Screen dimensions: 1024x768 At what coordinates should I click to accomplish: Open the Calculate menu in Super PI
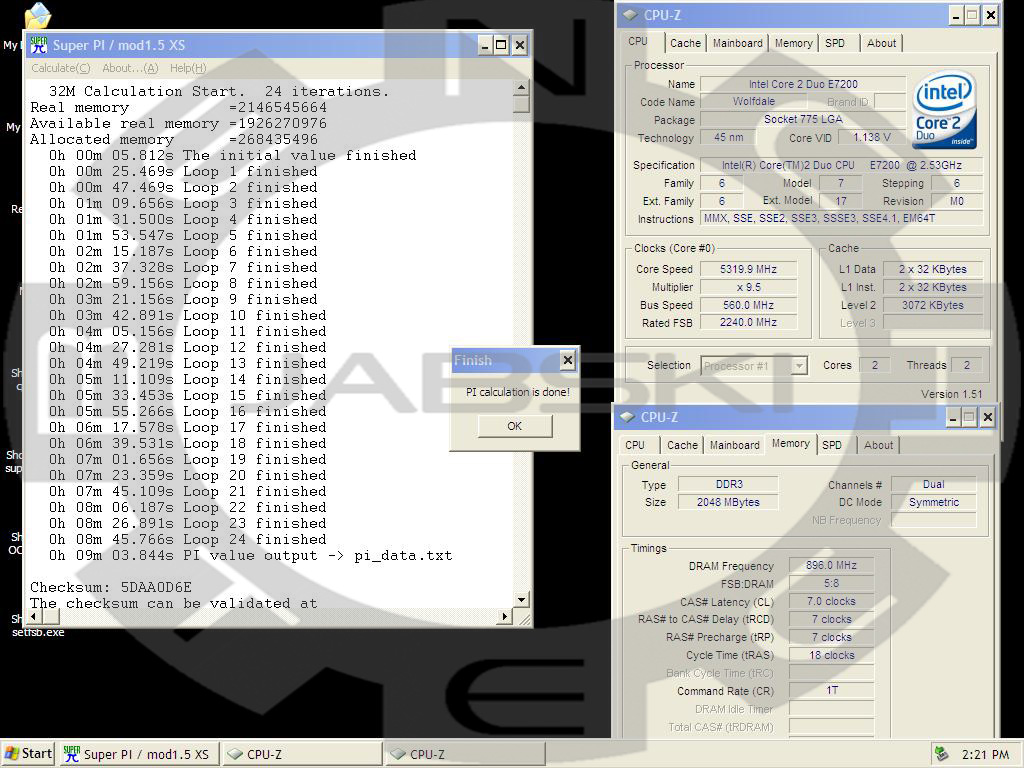(x=61, y=68)
